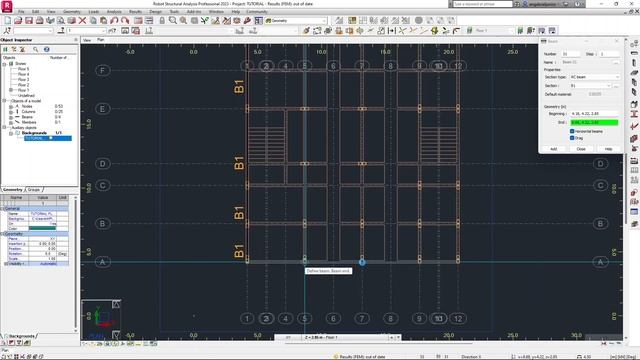Click the Undo arrow icon
Screen dimensions: 640x360
[x=114, y=20]
